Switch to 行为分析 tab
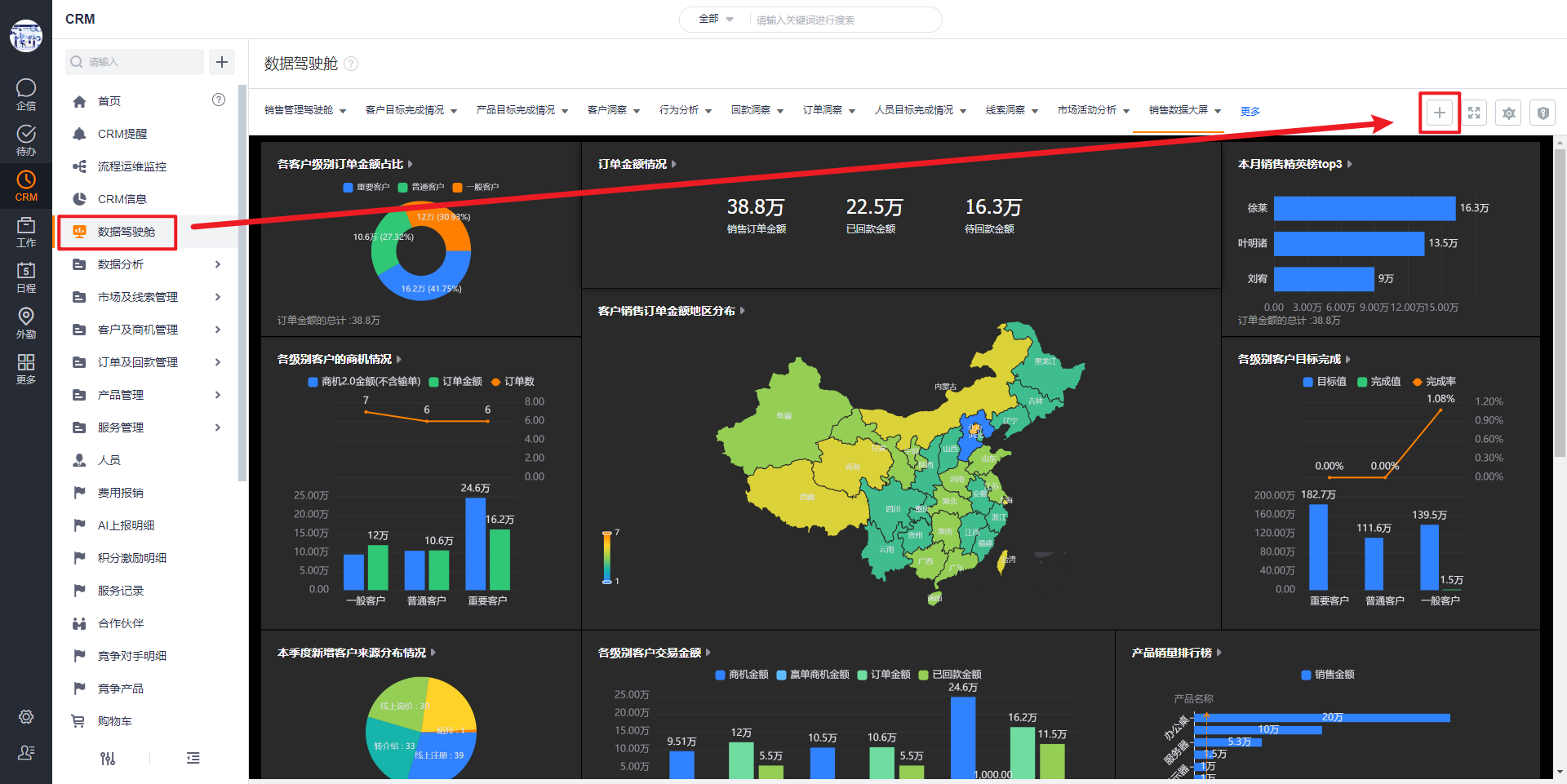1567x784 pixels. pos(679,110)
